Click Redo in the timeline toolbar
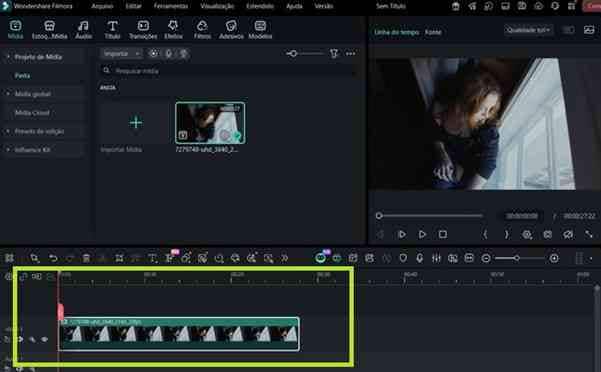This screenshot has width=601, height=372. point(70,258)
